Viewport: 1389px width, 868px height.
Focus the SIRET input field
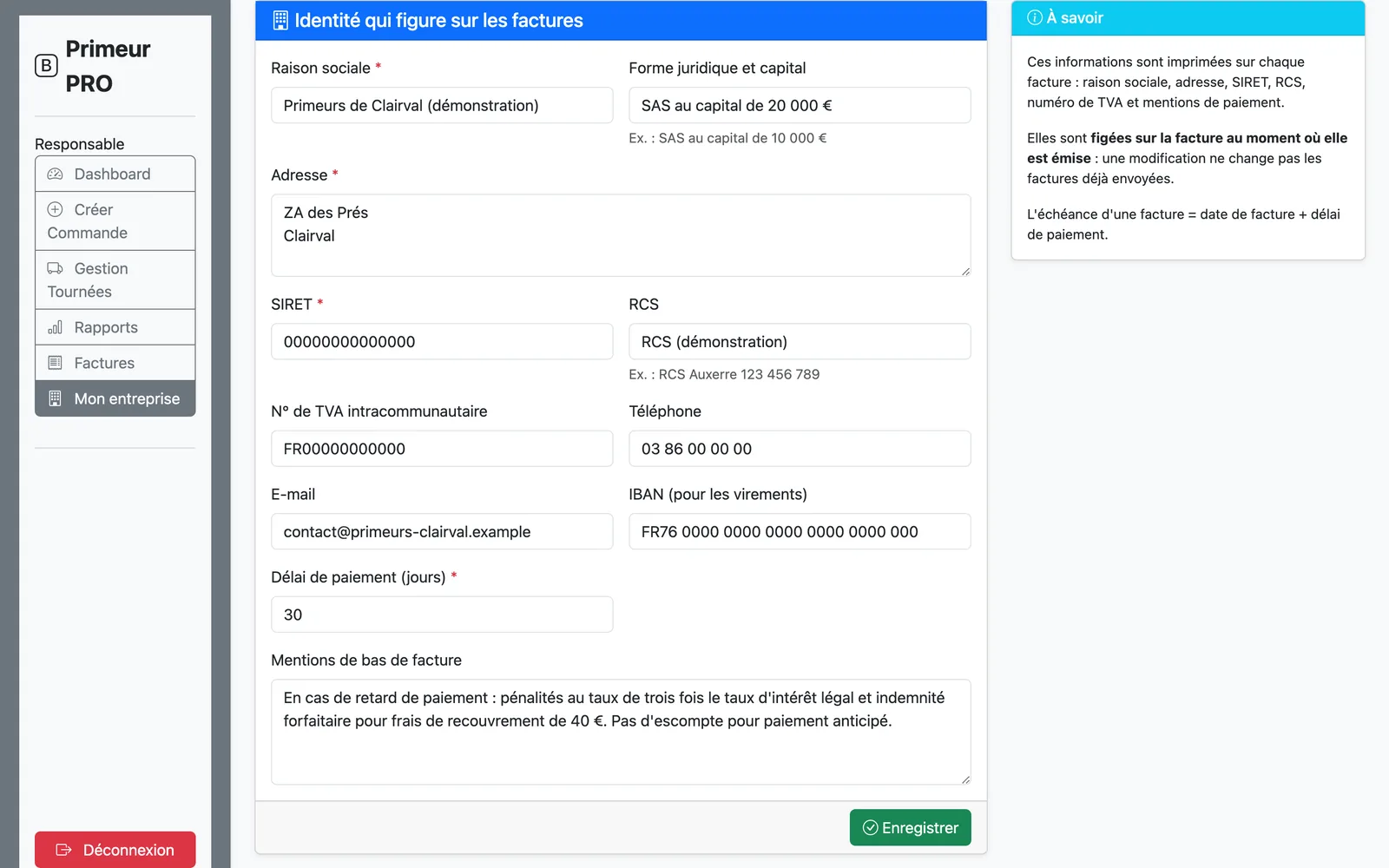(442, 342)
